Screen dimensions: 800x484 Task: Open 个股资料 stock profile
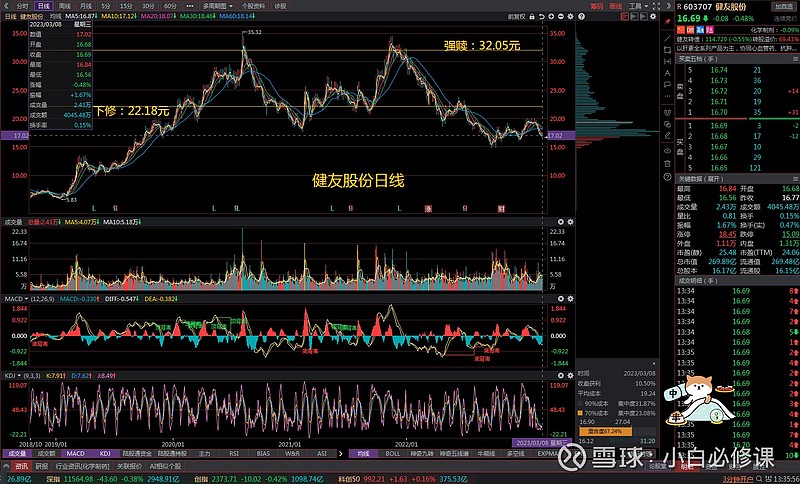point(253,6)
